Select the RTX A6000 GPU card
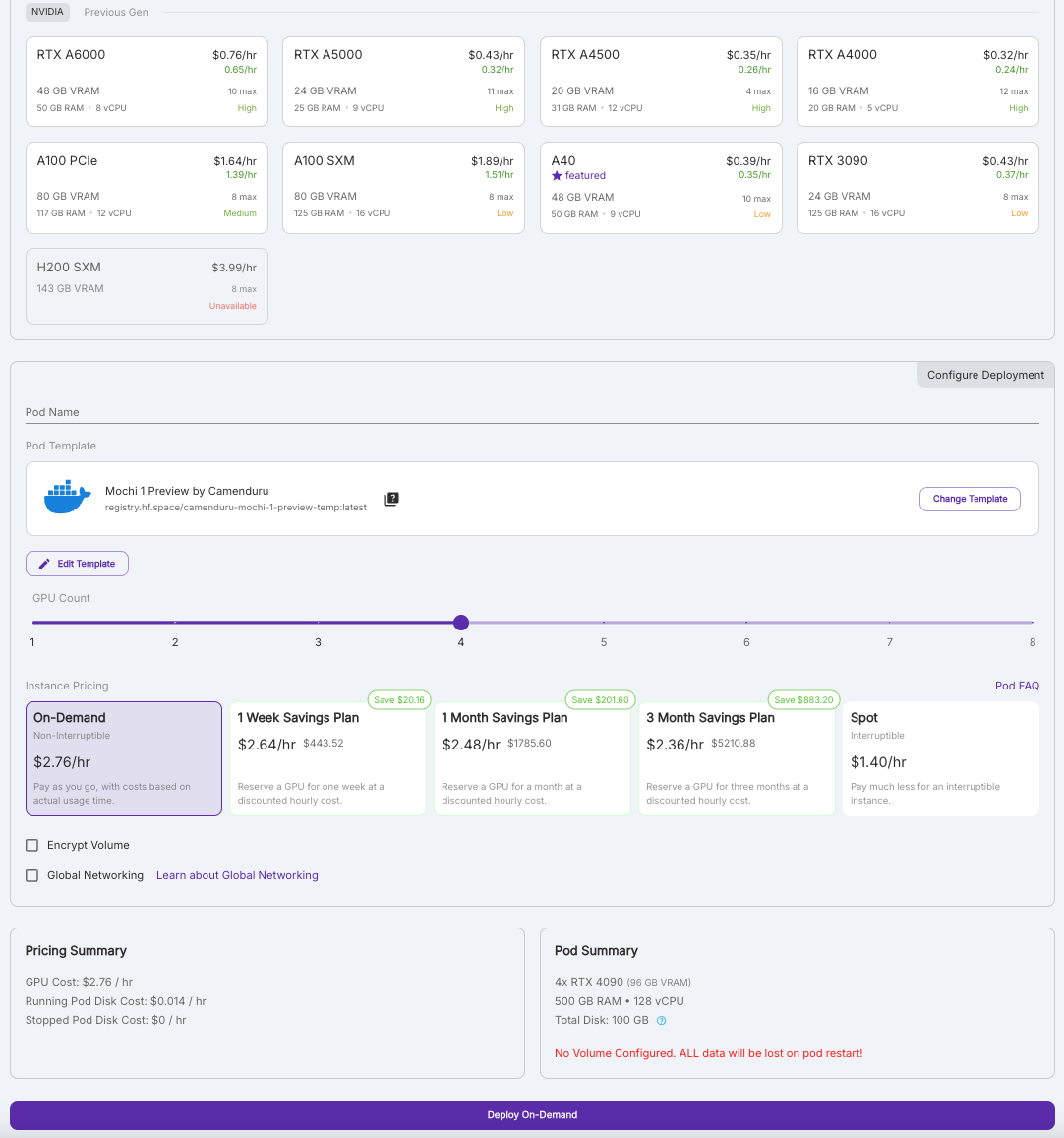 [x=147, y=82]
